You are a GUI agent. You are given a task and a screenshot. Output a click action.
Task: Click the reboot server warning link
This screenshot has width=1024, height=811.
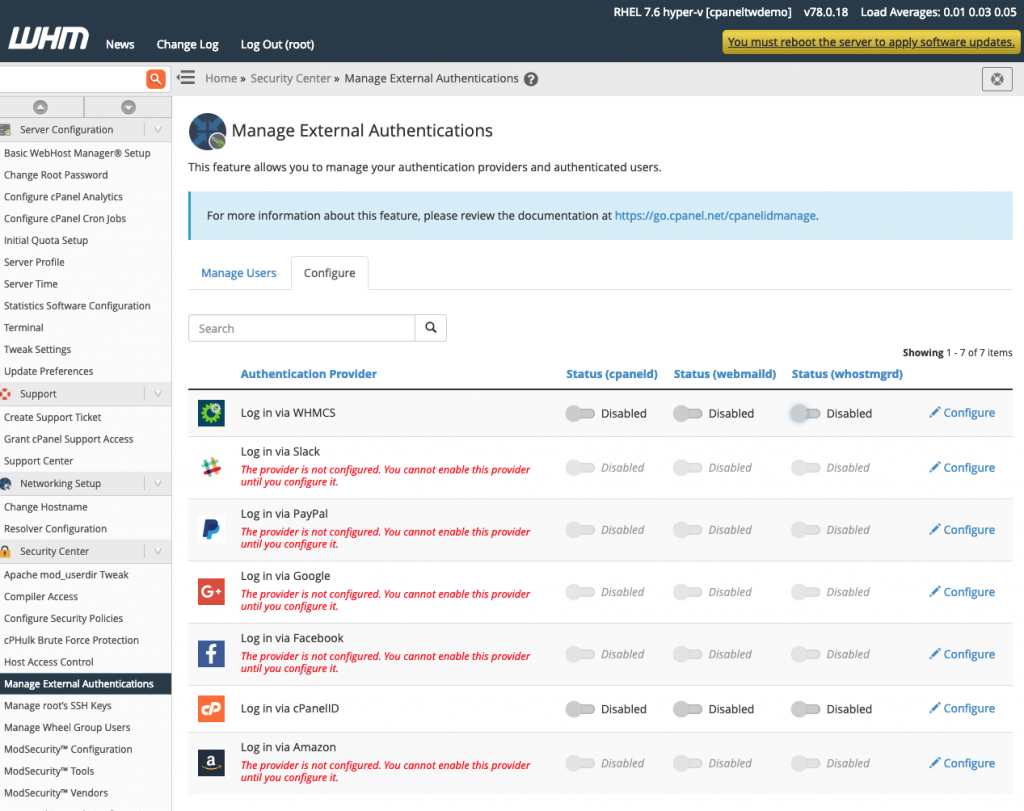click(871, 42)
